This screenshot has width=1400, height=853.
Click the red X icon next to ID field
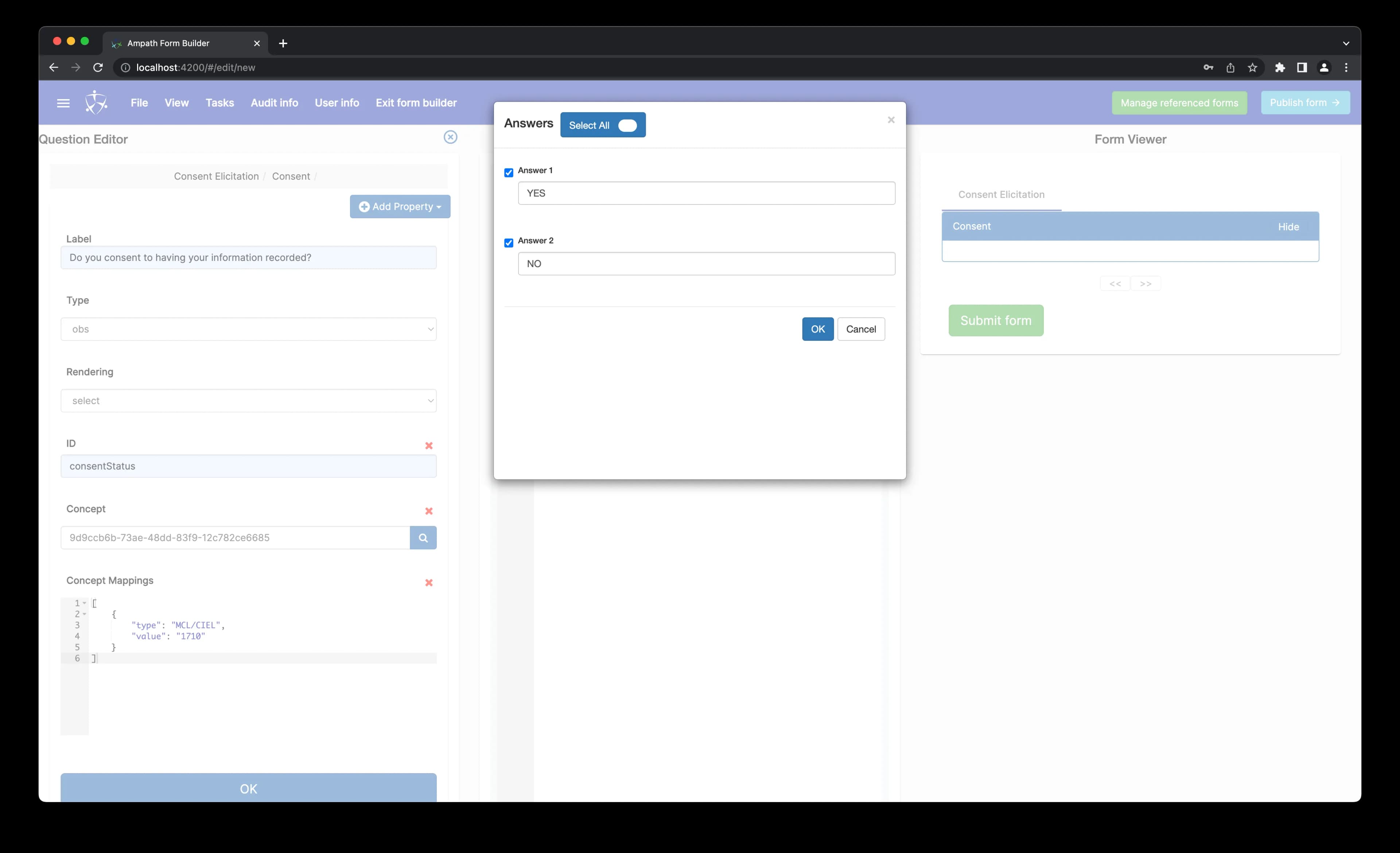(x=428, y=445)
